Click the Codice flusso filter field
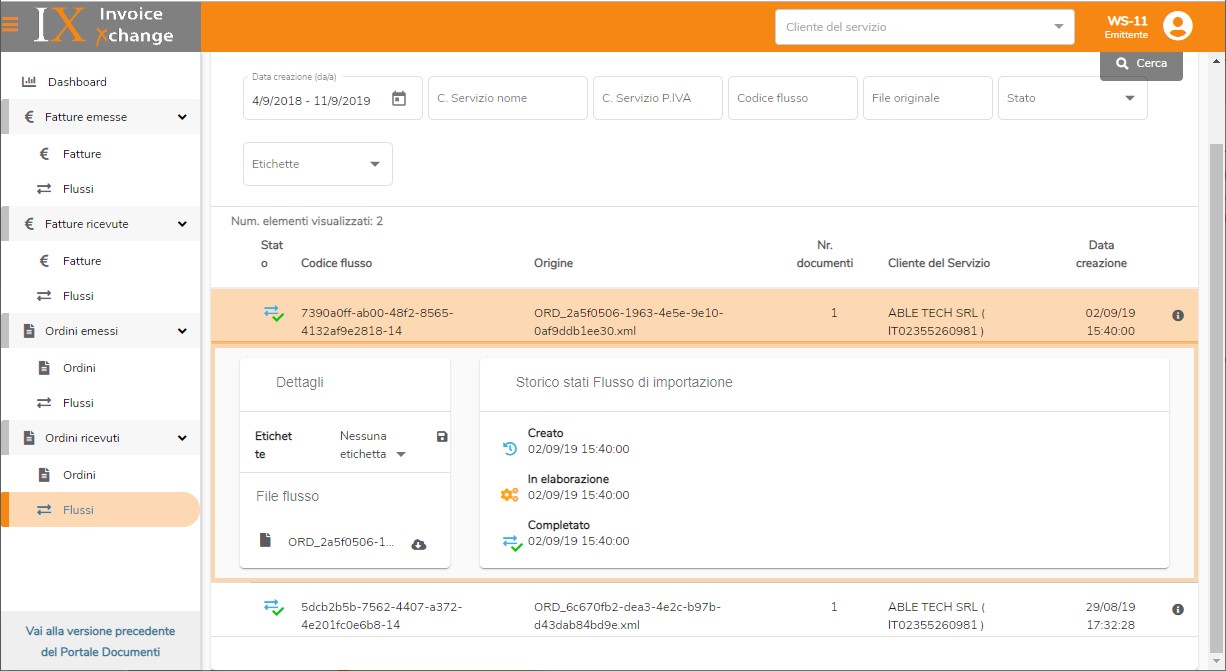 [x=792, y=98]
